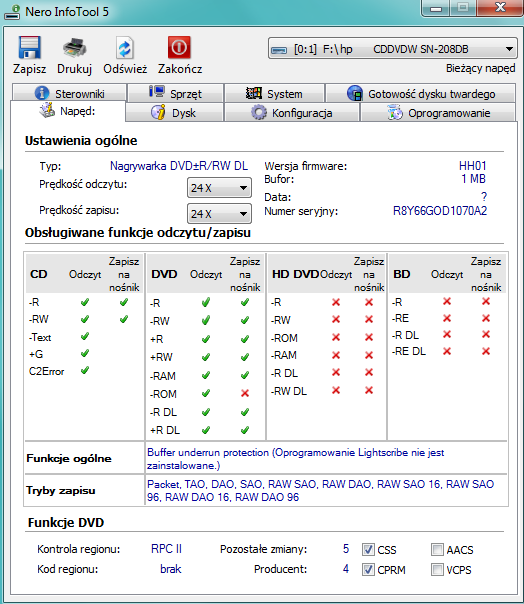
Task: Click the Nero InfoTool title bar icon
Action: tap(12, 12)
